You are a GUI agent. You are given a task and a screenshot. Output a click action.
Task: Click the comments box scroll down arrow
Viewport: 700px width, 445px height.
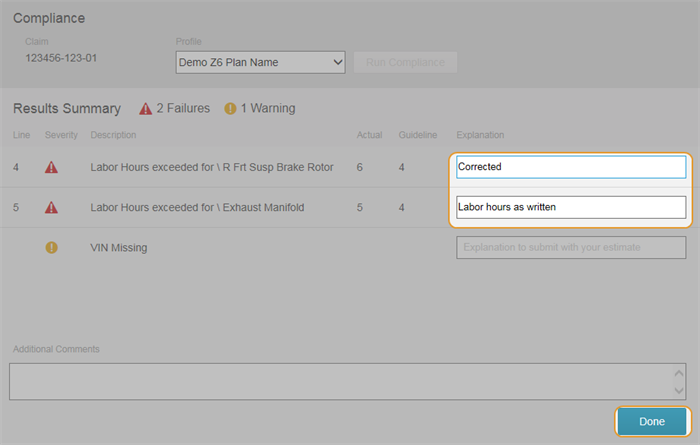click(680, 390)
